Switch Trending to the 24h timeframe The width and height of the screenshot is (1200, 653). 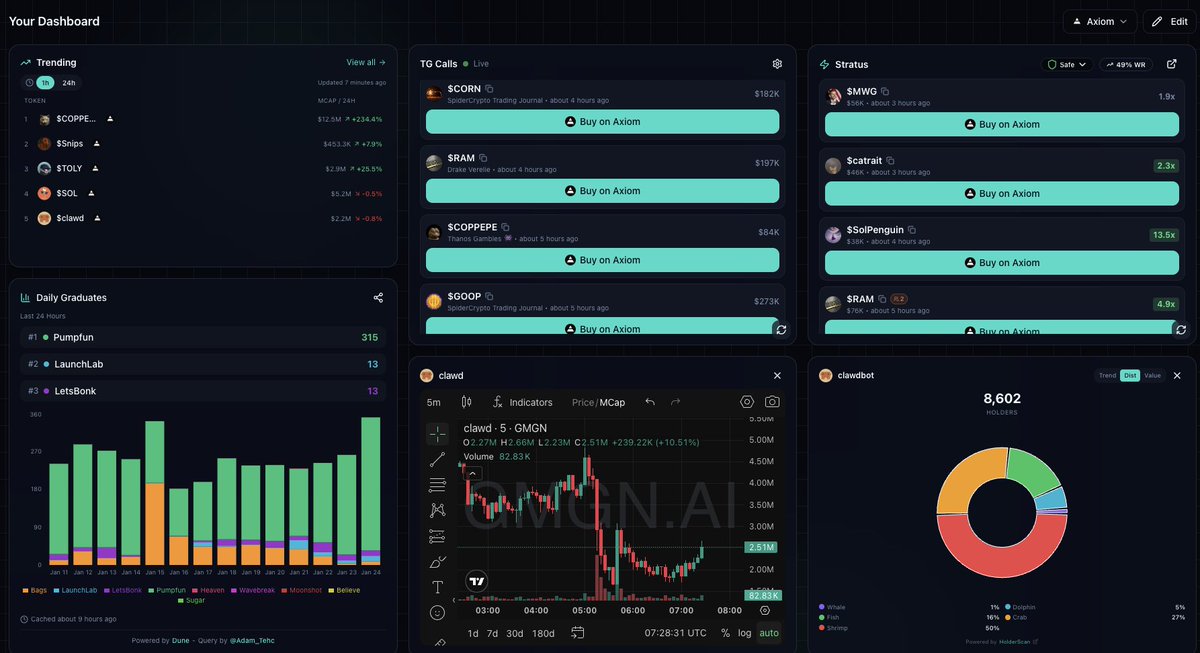(x=68, y=83)
